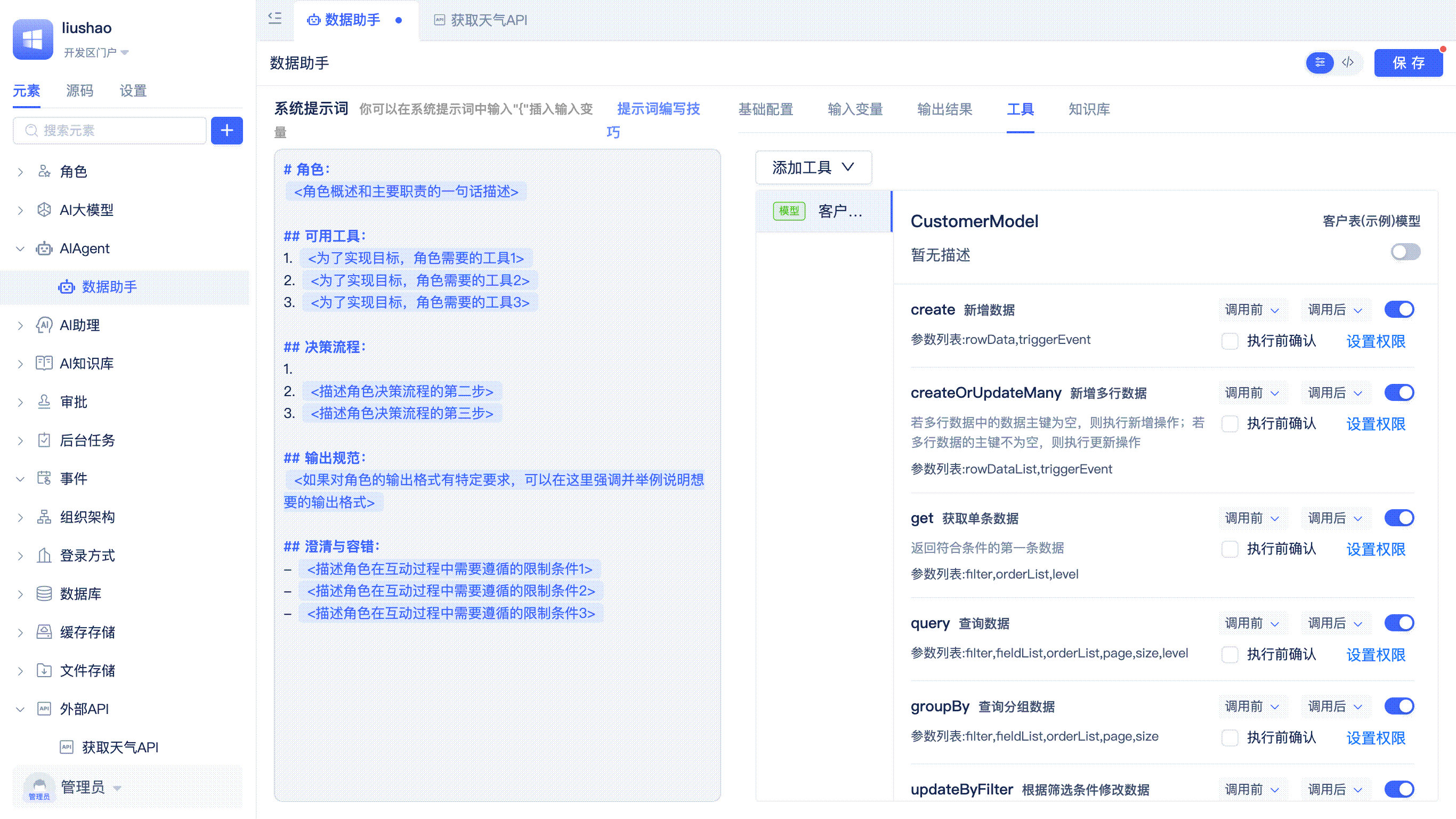1456x819 pixels.
Task: Click the 组织架构 icon
Action: (44, 517)
